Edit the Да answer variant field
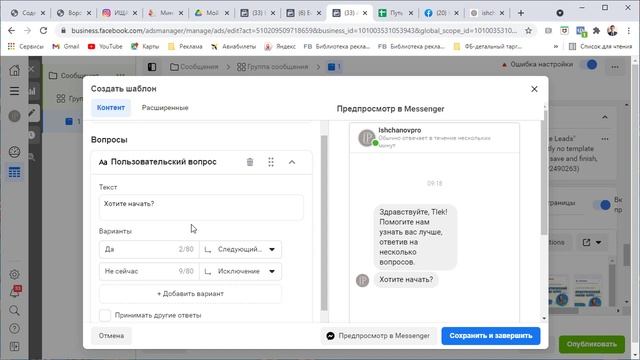This screenshot has height=360, width=640. [x=149, y=249]
